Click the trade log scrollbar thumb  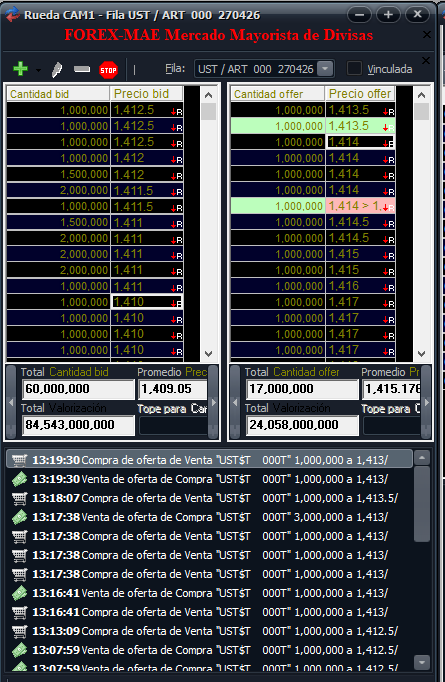(x=422, y=504)
